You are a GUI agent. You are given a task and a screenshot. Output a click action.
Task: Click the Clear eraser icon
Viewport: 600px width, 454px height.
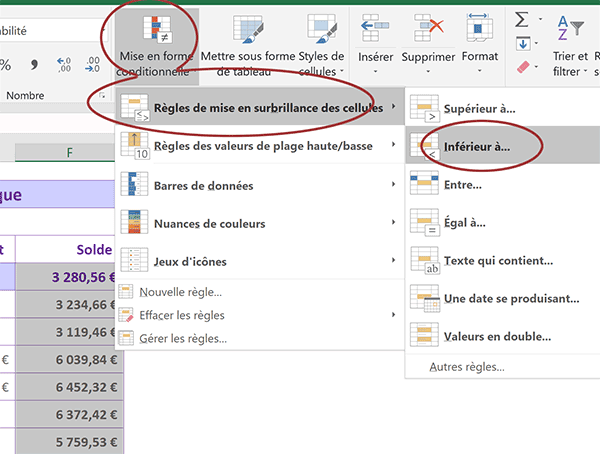tap(523, 67)
